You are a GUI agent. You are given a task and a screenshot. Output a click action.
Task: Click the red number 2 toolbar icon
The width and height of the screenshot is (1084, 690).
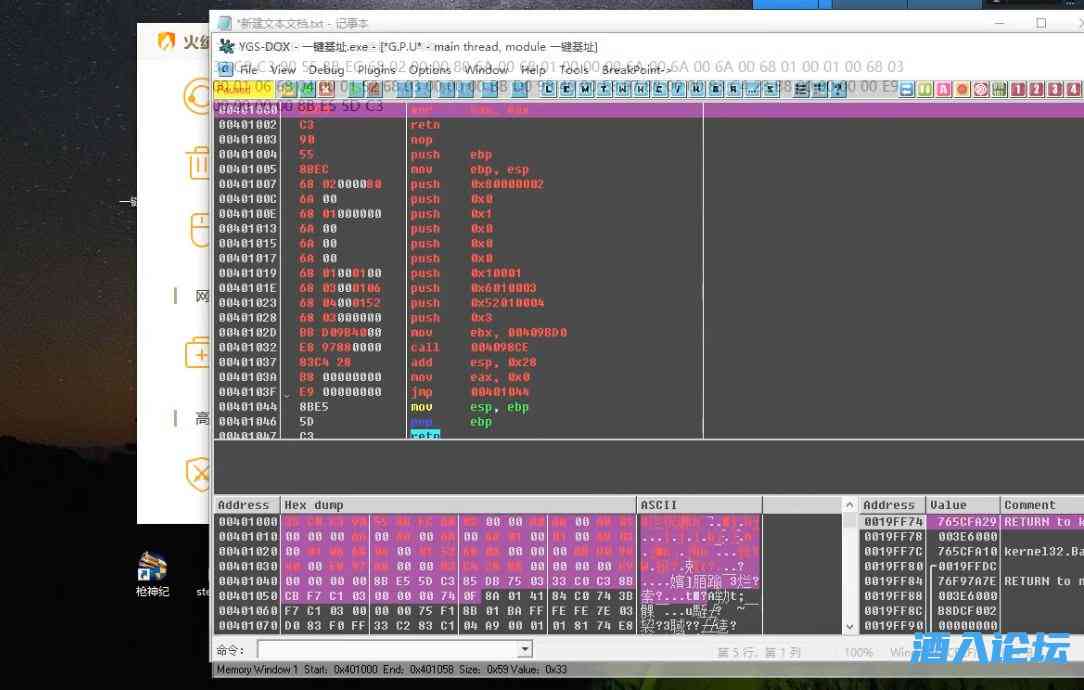pos(1036,89)
